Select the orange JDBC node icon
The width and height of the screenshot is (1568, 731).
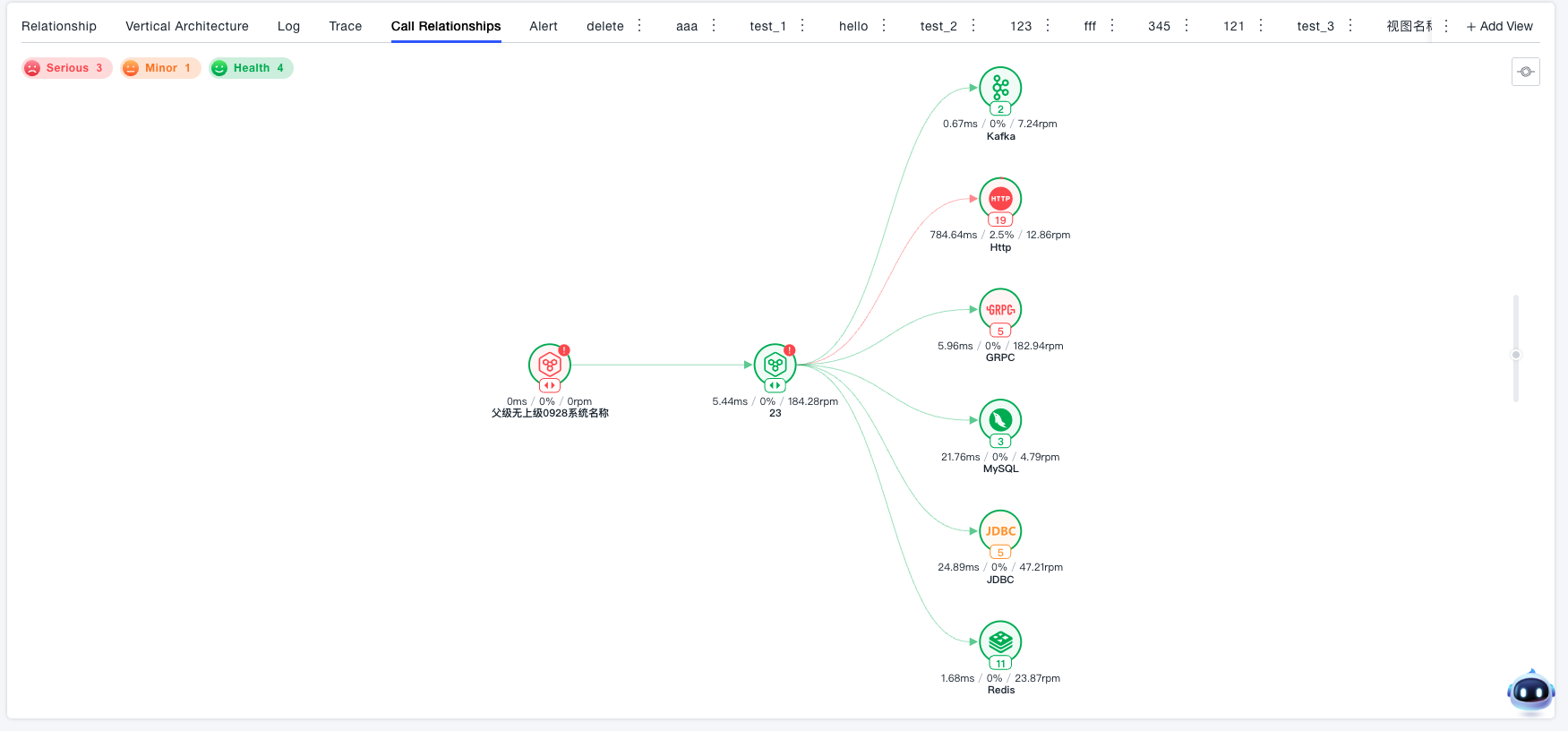tap(1000, 531)
